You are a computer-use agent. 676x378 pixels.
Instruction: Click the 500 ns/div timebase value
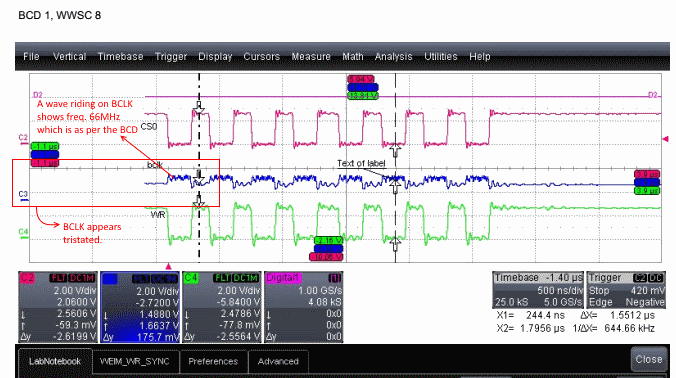[x=560, y=291]
